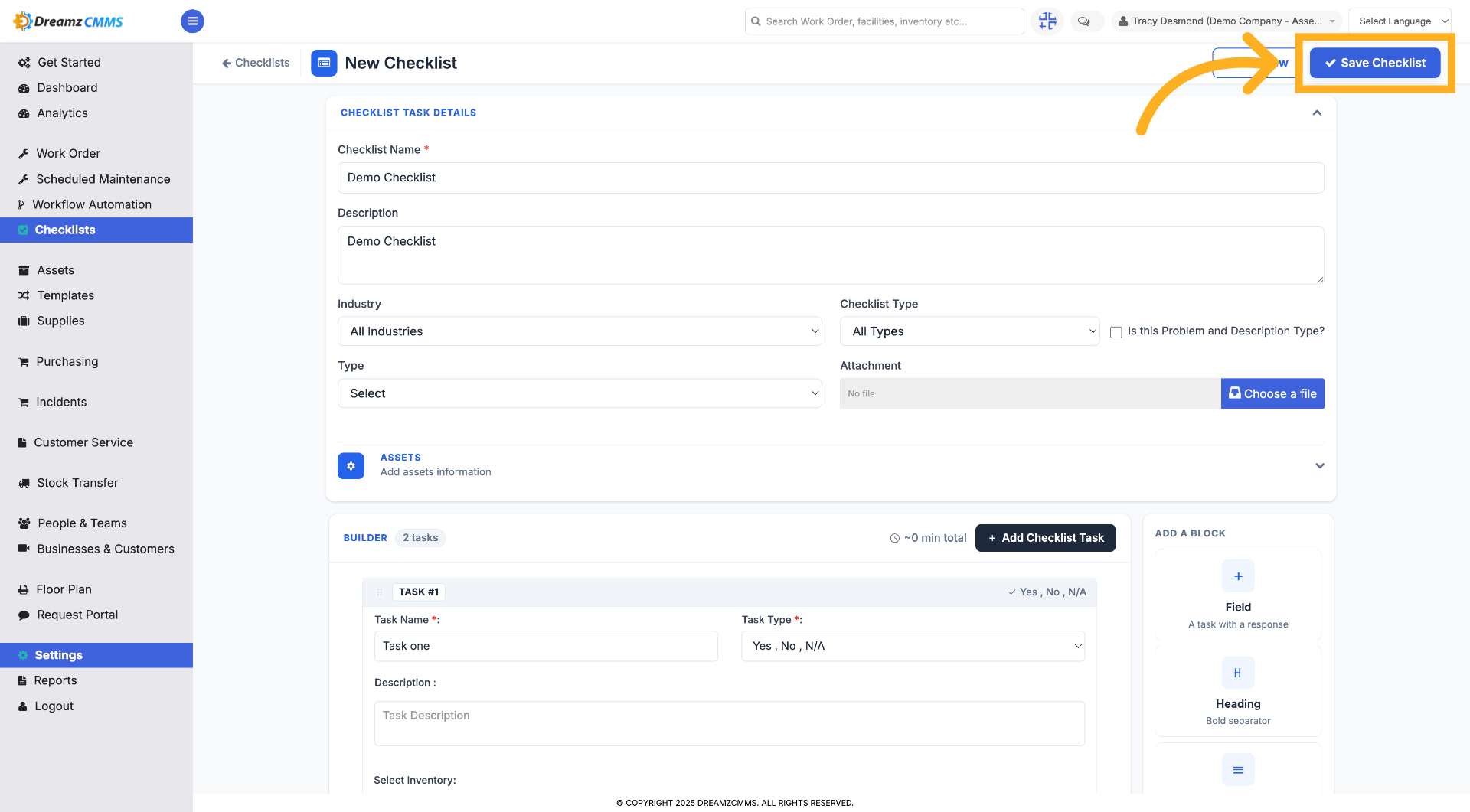Toggle Is this Problem and Description Type checkbox

click(1116, 332)
